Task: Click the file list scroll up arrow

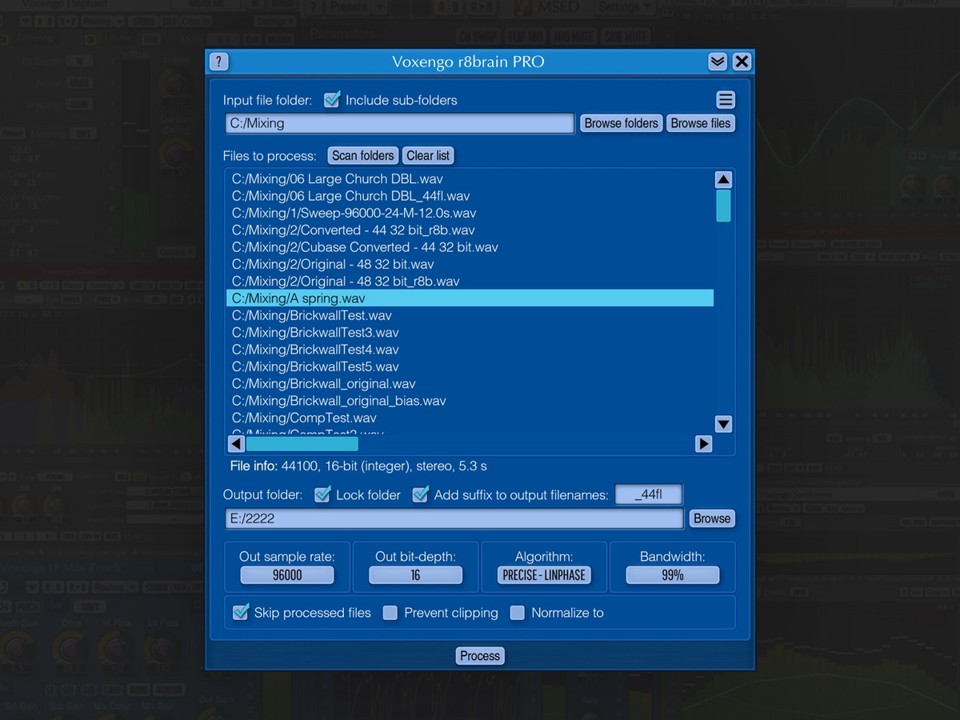Action: click(x=723, y=179)
